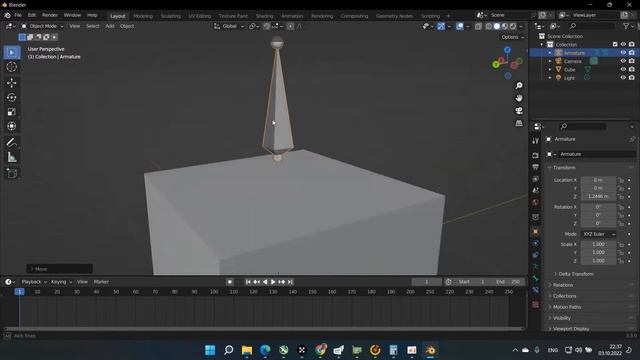The width and height of the screenshot is (640, 360).
Task: Exclude Collection from view layer checkbox
Action: [615, 44]
